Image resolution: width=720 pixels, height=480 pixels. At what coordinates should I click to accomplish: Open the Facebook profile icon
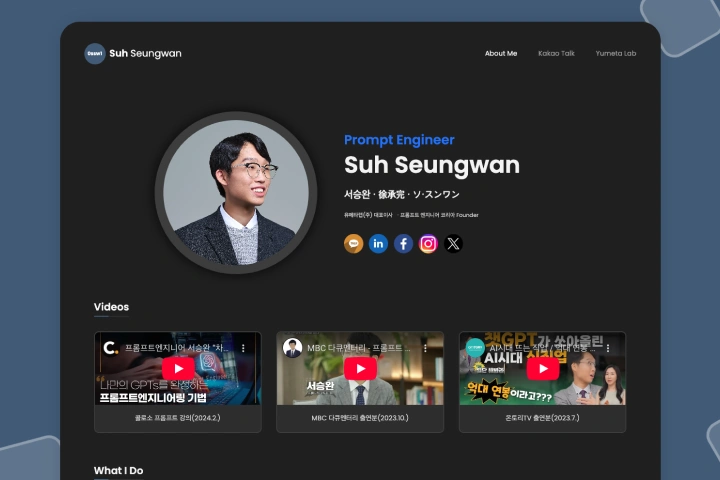point(403,243)
